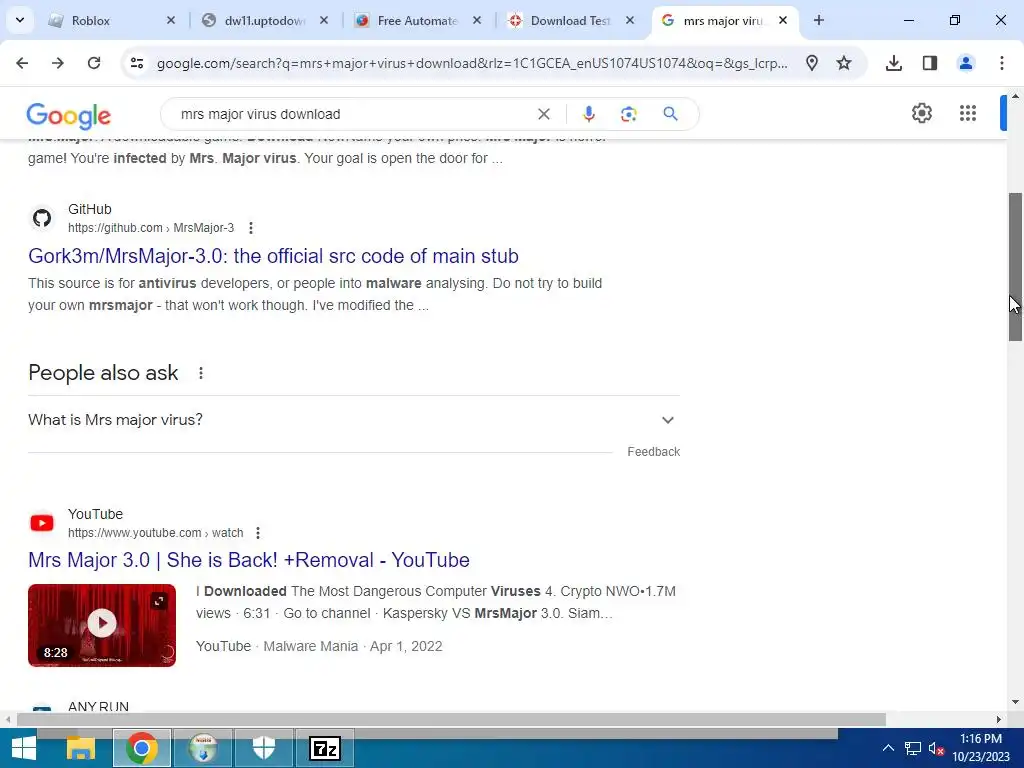This screenshot has width=1024, height=768.
Task: Open Google apps grid
Action: click(x=968, y=113)
